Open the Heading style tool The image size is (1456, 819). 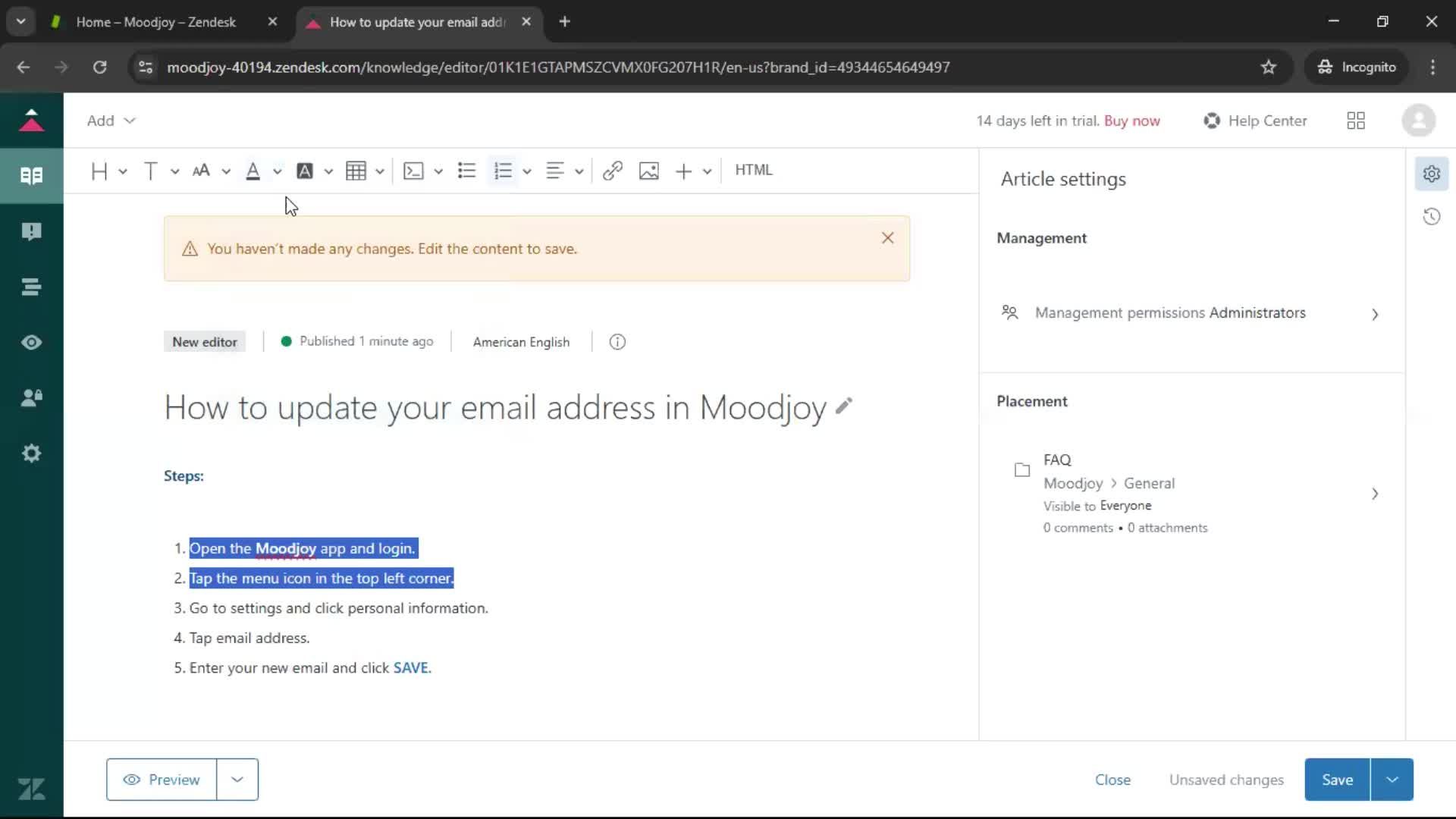pyautogui.click(x=99, y=171)
